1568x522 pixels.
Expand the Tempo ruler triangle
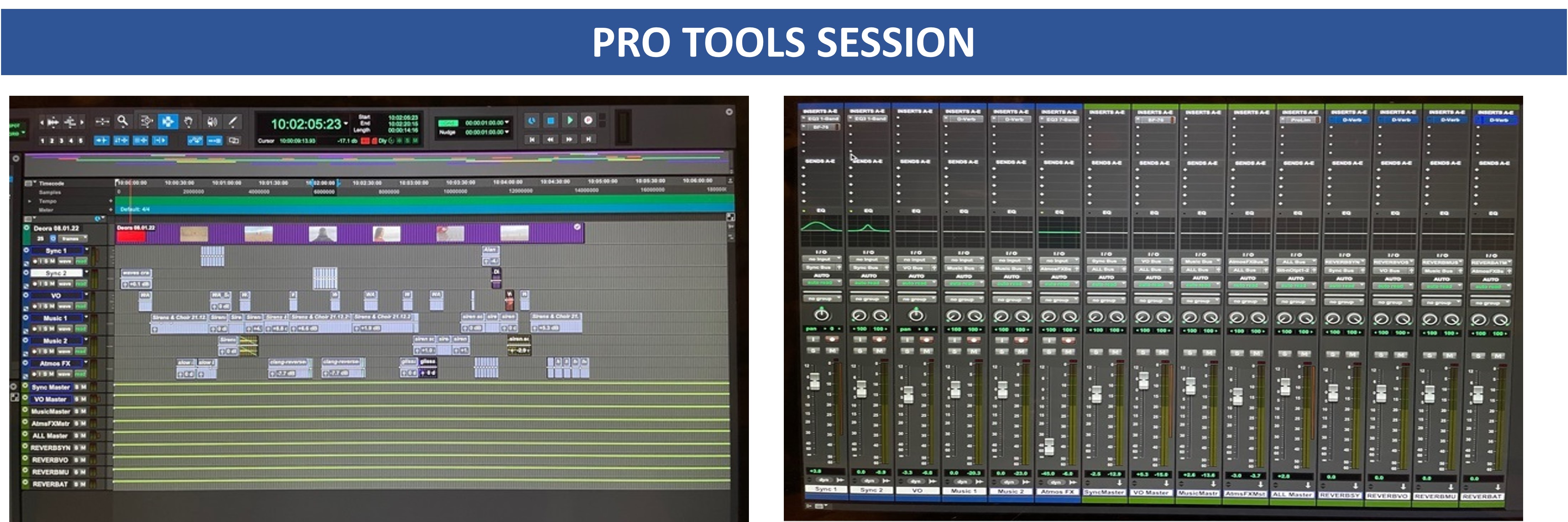pyautogui.click(x=29, y=201)
